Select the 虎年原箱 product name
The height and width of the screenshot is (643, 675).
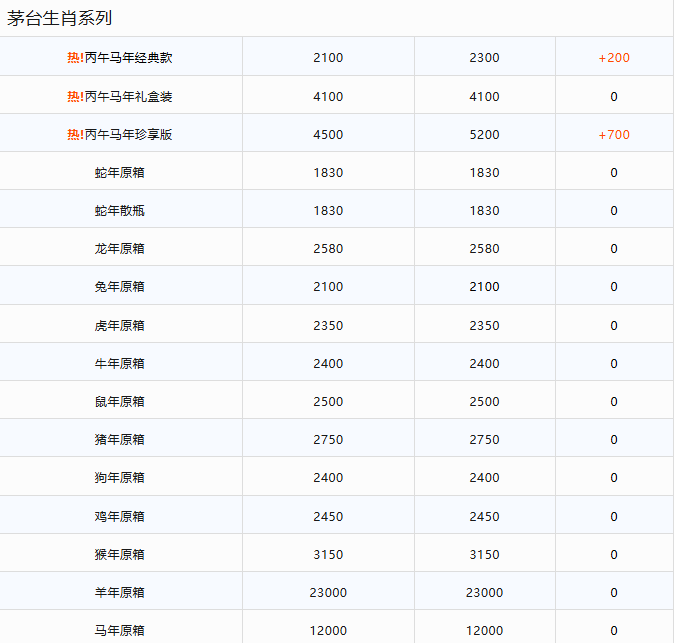point(120,326)
